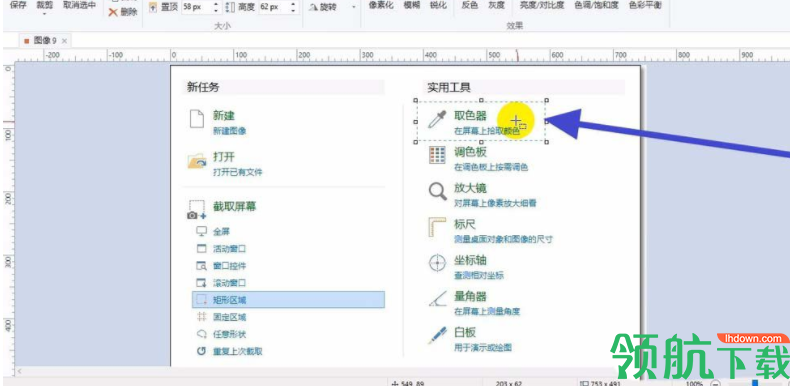The width and height of the screenshot is (790, 386).
Task: Close the 图像 9 tab
Action: click(64, 41)
